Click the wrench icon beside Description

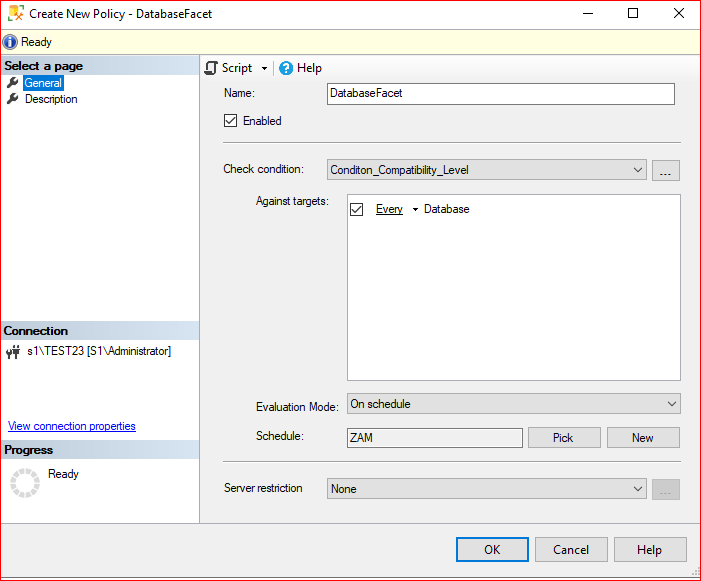coord(13,99)
